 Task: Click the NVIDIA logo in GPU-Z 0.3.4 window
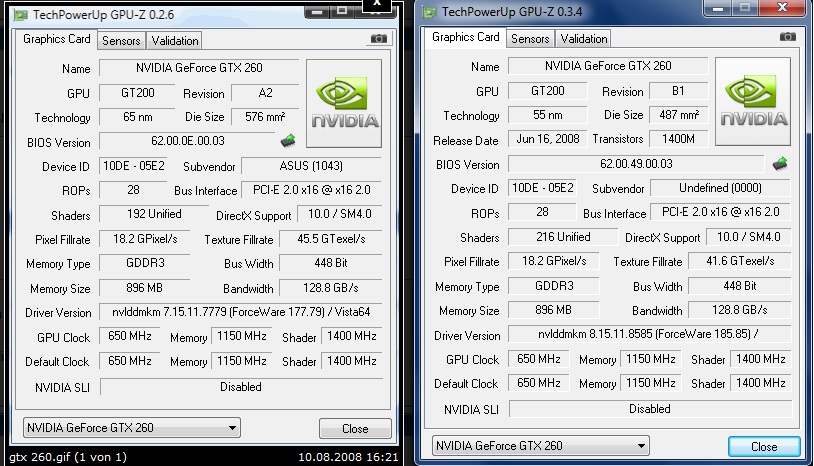(753, 101)
